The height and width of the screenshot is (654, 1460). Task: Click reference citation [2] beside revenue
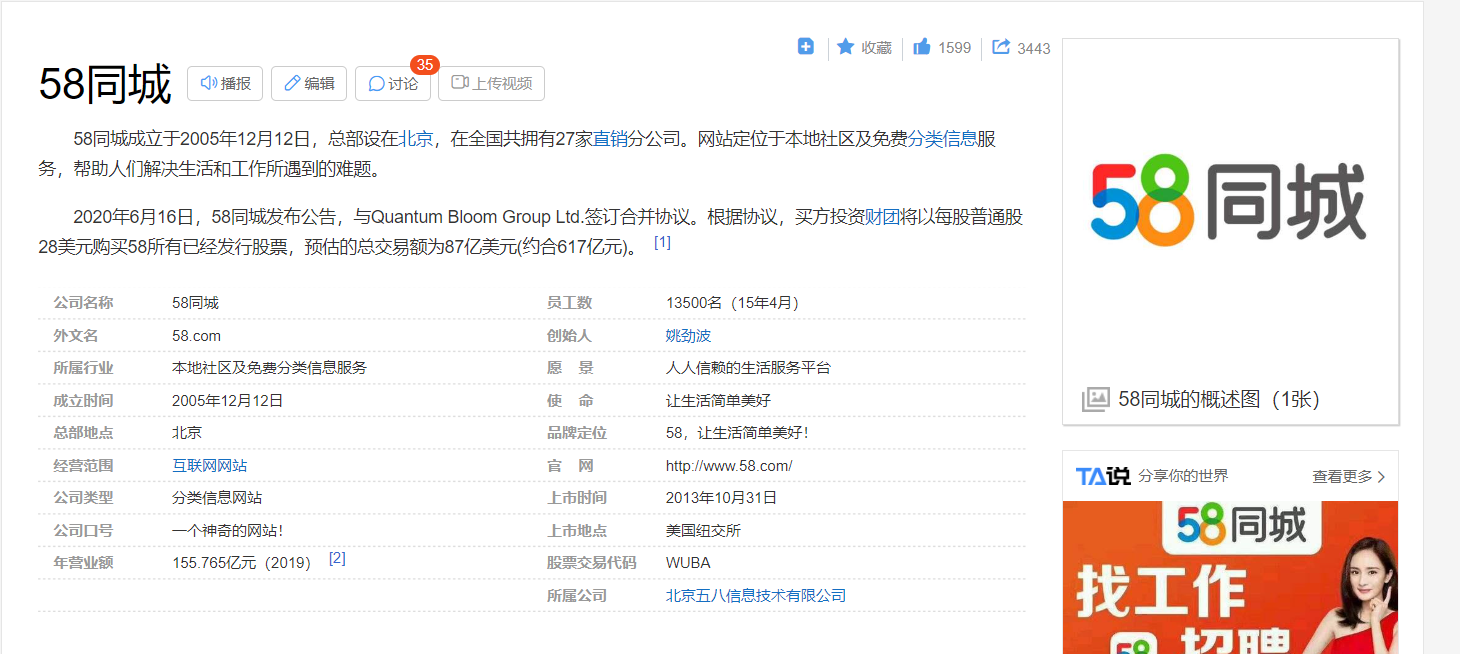point(337,558)
